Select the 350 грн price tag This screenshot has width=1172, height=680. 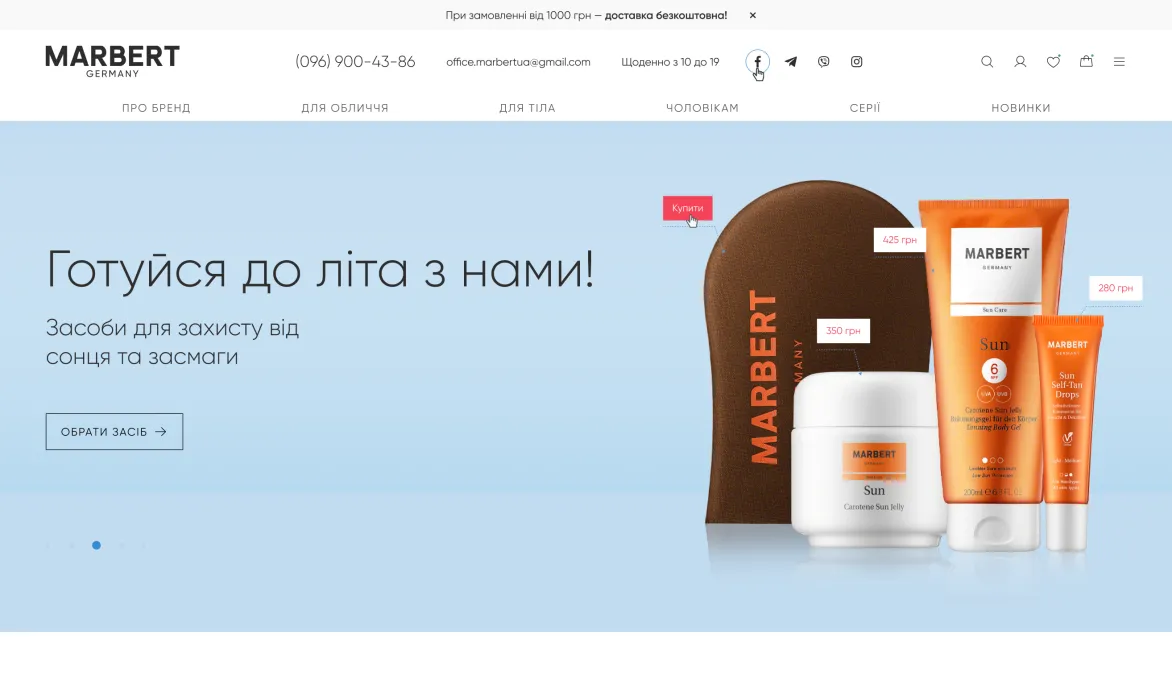click(843, 330)
